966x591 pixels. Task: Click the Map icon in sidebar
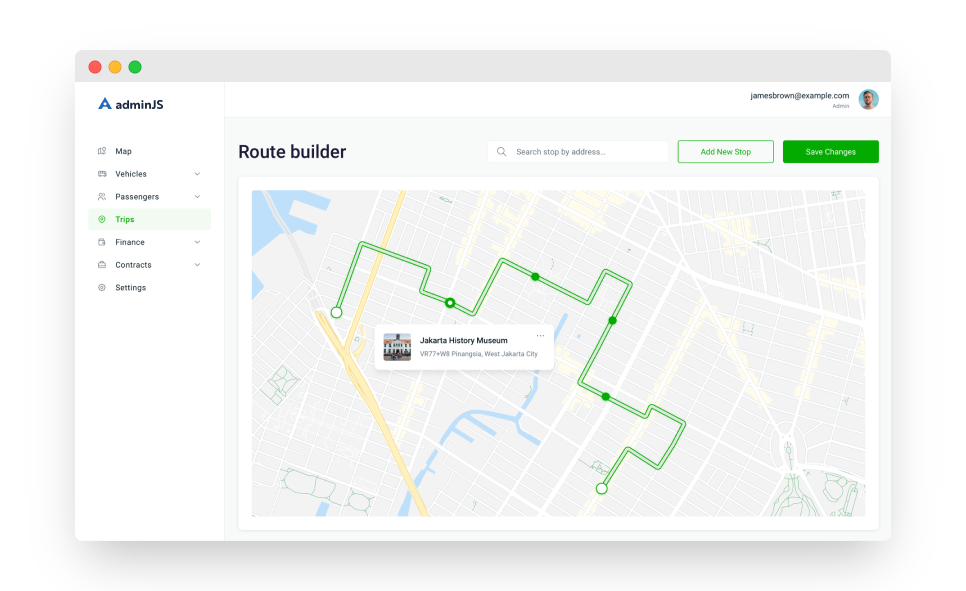pyautogui.click(x=102, y=151)
